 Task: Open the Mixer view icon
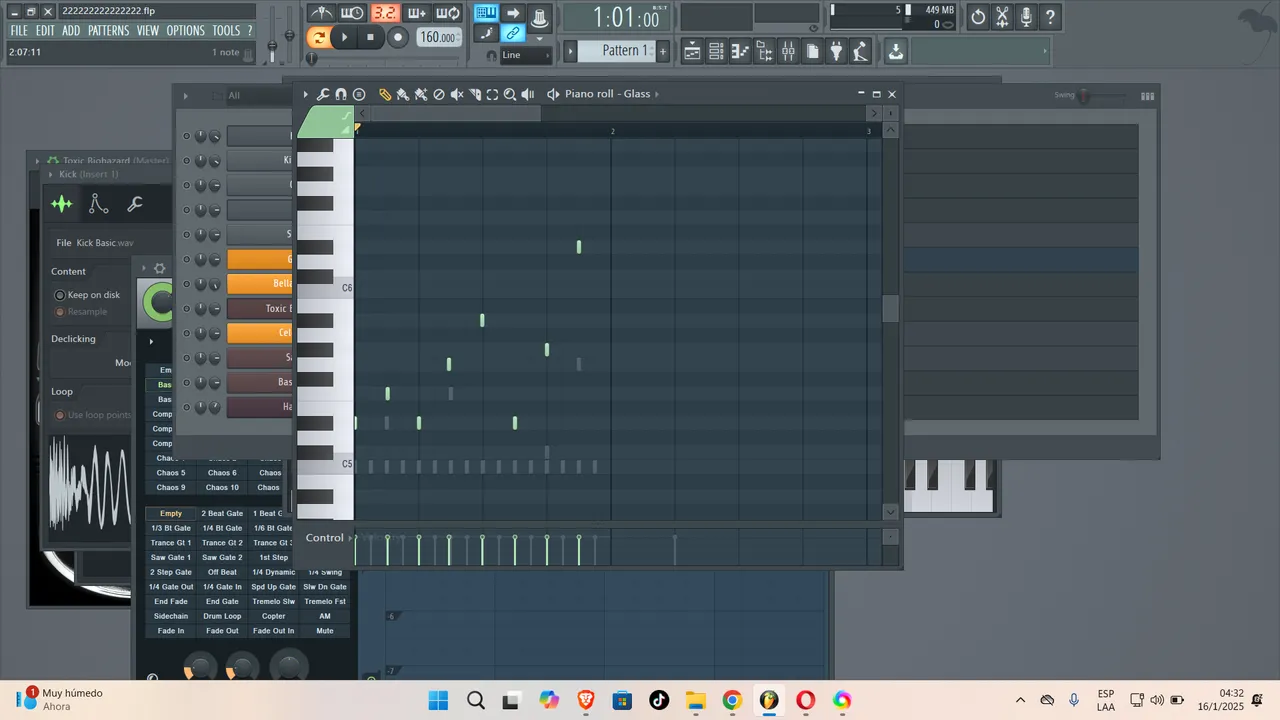[x=788, y=50]
